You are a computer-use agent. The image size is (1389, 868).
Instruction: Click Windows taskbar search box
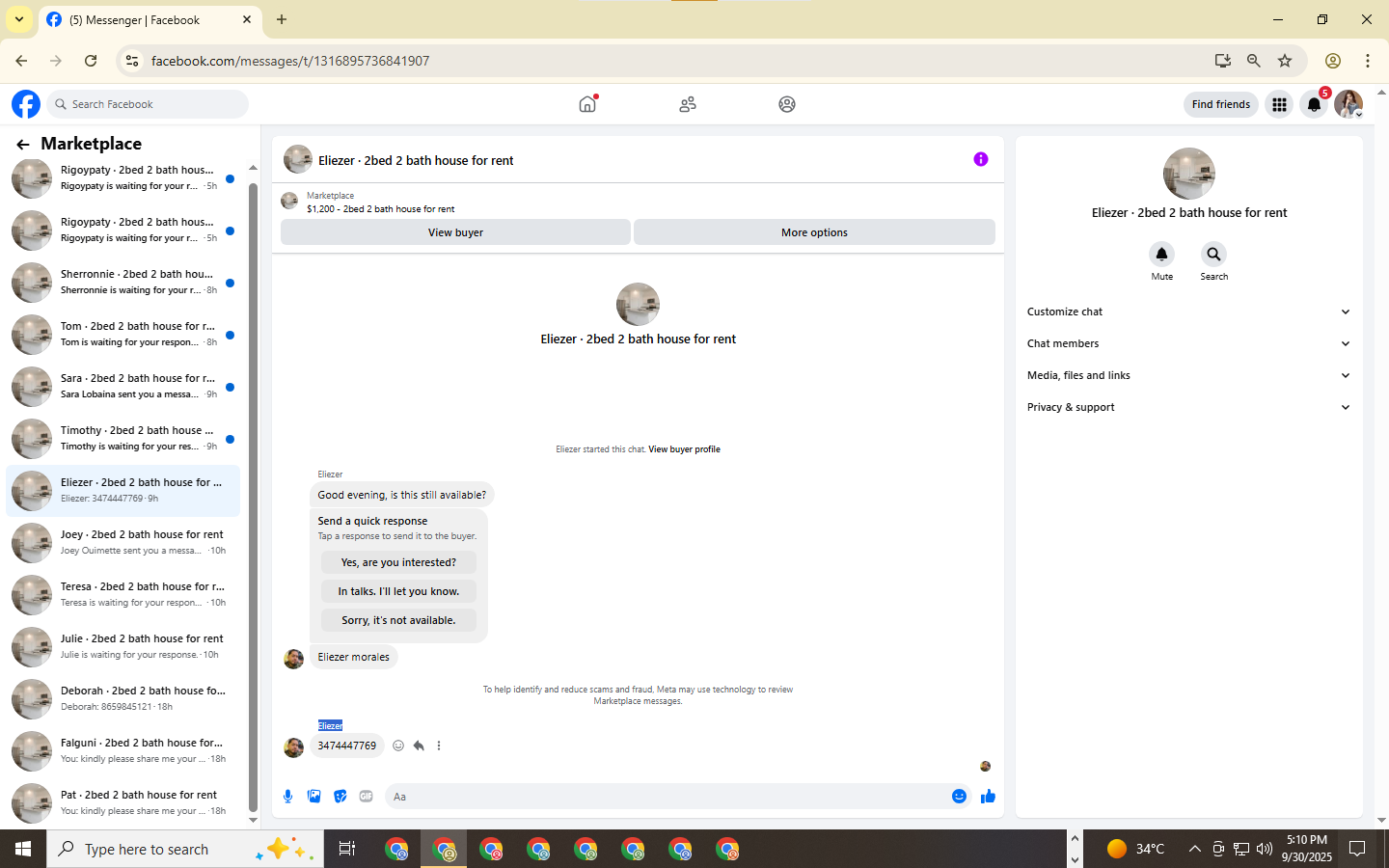(185, 849)
